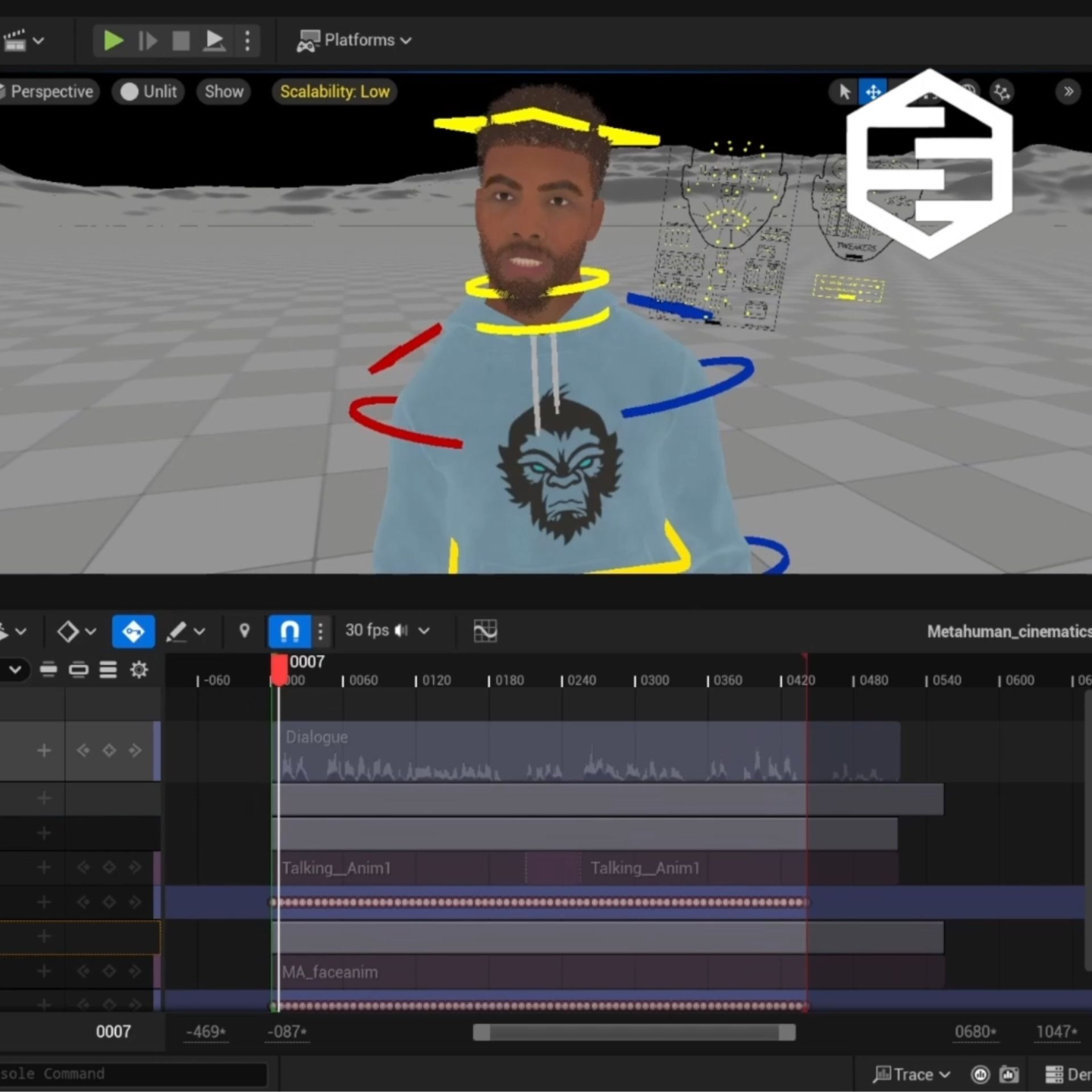Click the Eject button in the play toolbar
The height and width of the screenshot is (1092, 1092).
pos(215,40)
